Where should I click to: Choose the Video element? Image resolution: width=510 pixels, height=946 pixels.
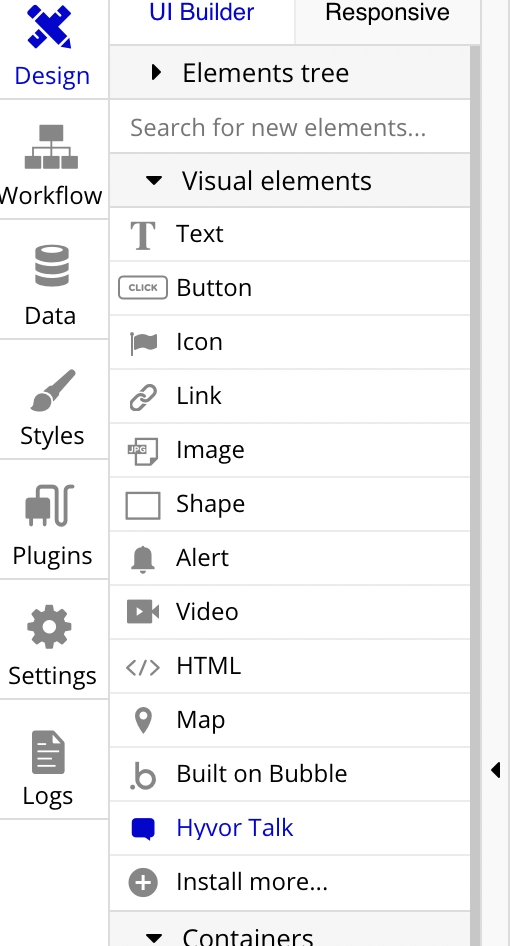290,612
